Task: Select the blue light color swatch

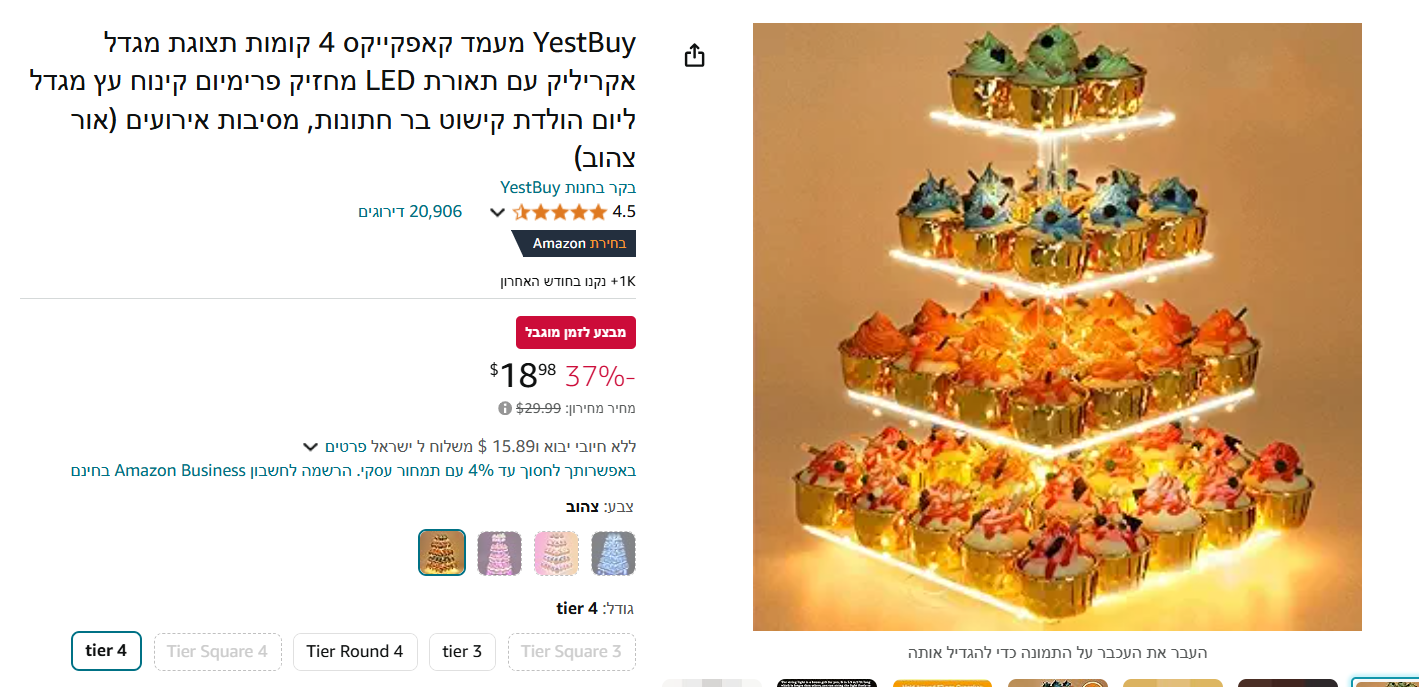Action: (613, 553)
